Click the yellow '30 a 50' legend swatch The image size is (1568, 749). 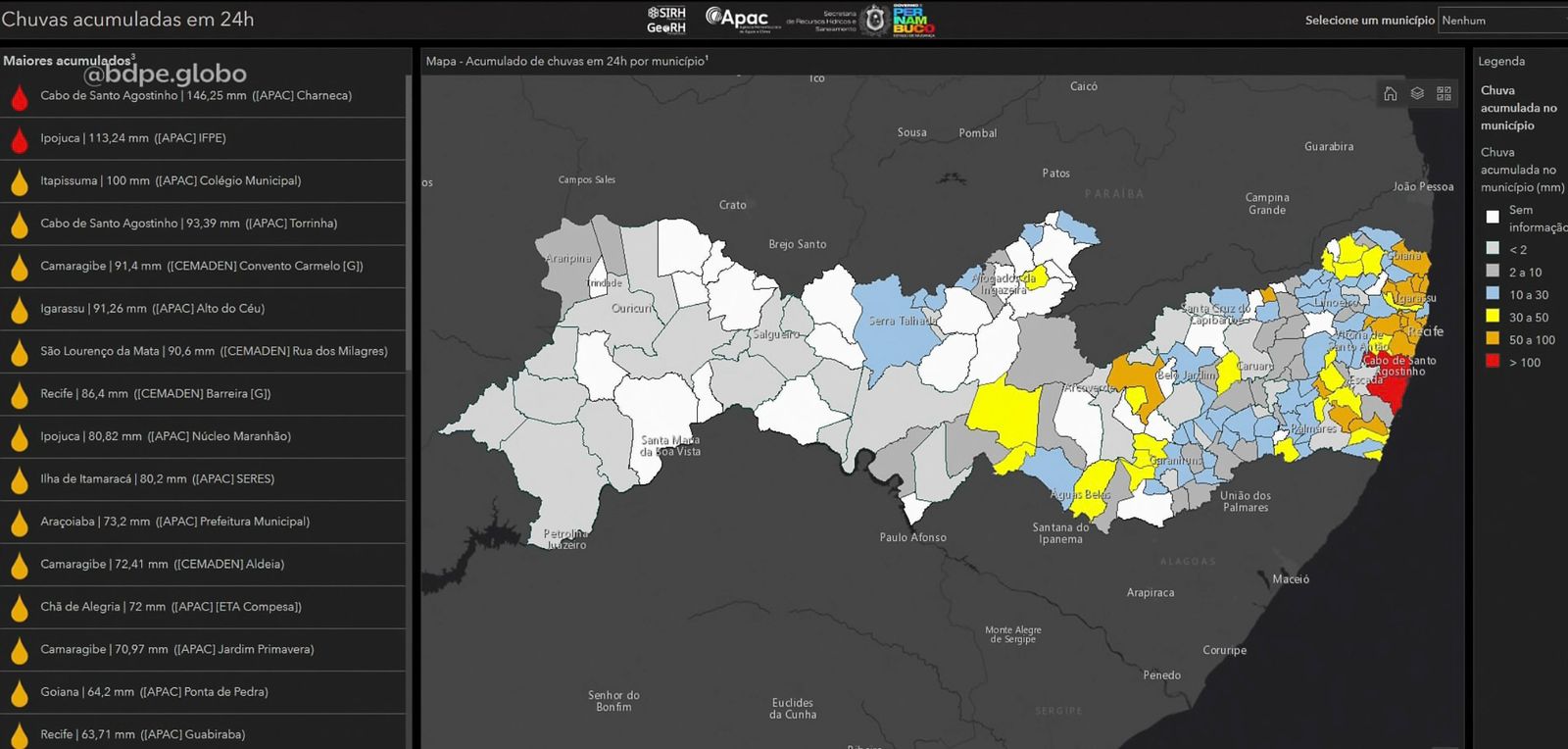tap(1493, 317)
